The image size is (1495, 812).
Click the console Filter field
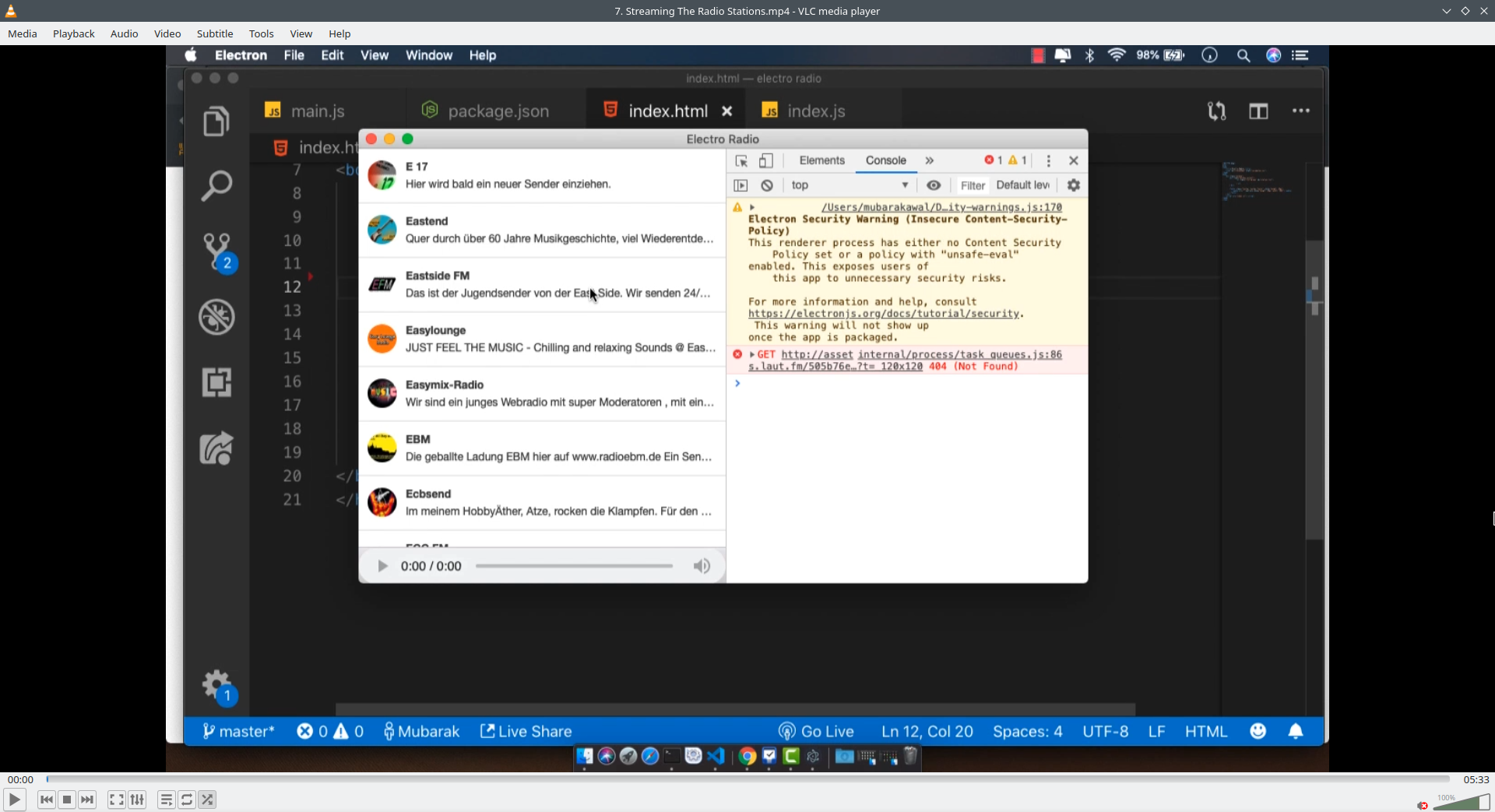point(973,185)
